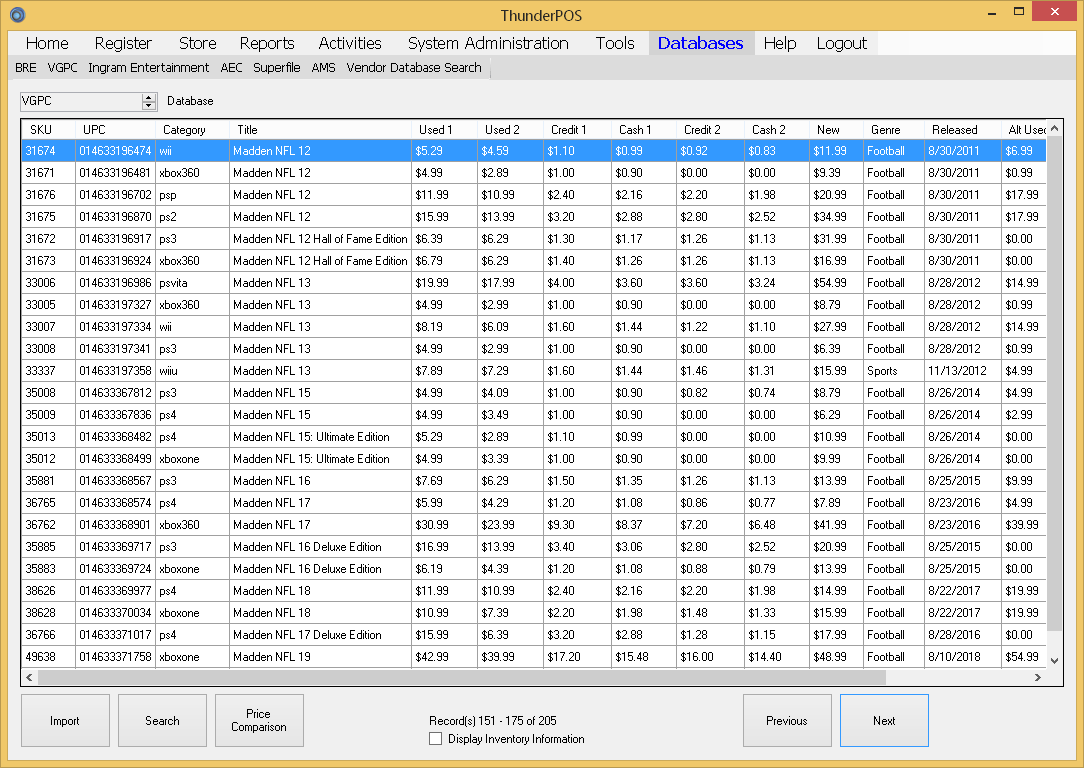This screenshot has height=768, width=1084.
Task: Click psvita category cell
Action: pos(192,283)
